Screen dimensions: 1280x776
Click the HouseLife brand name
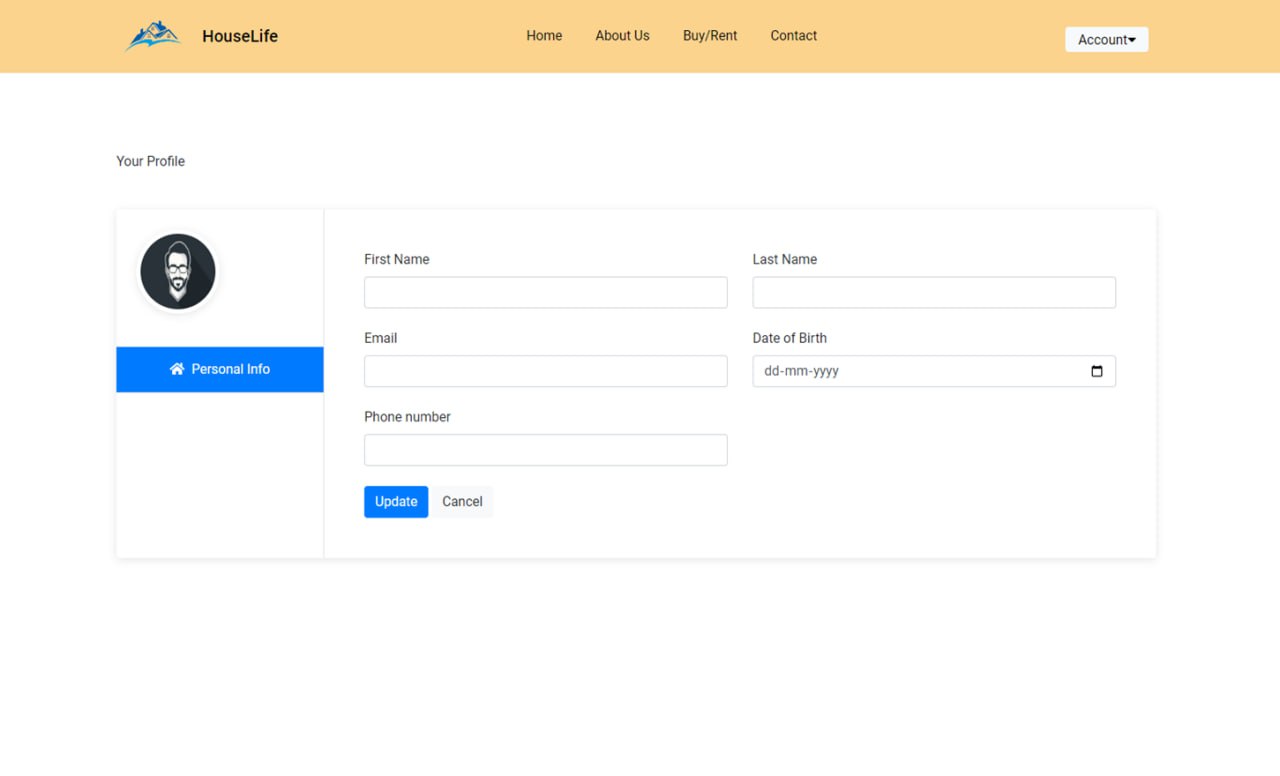click(x=240, y=35)
